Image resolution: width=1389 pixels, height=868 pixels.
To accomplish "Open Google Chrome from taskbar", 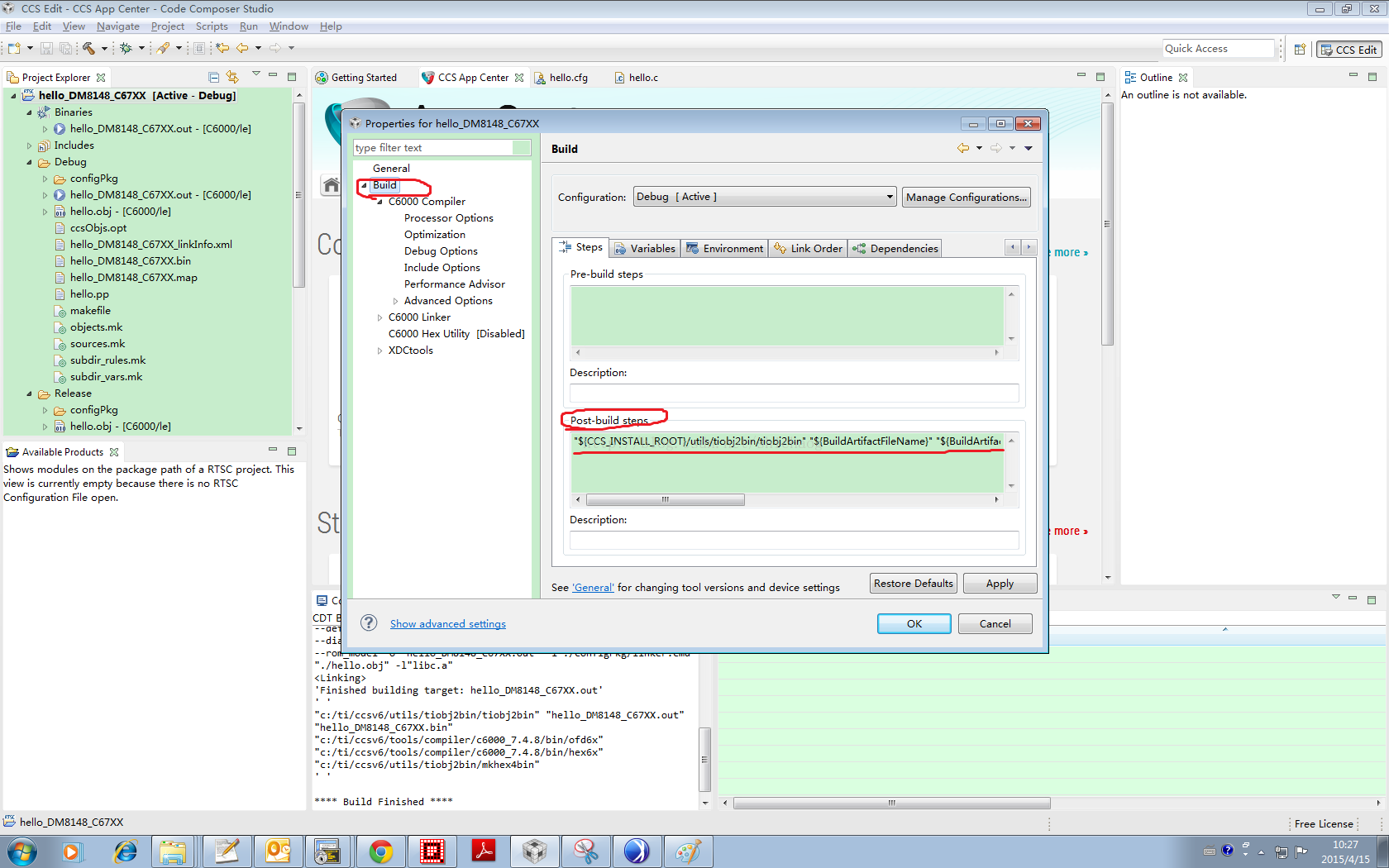I will pyautogui.click(x=381, y=851).
